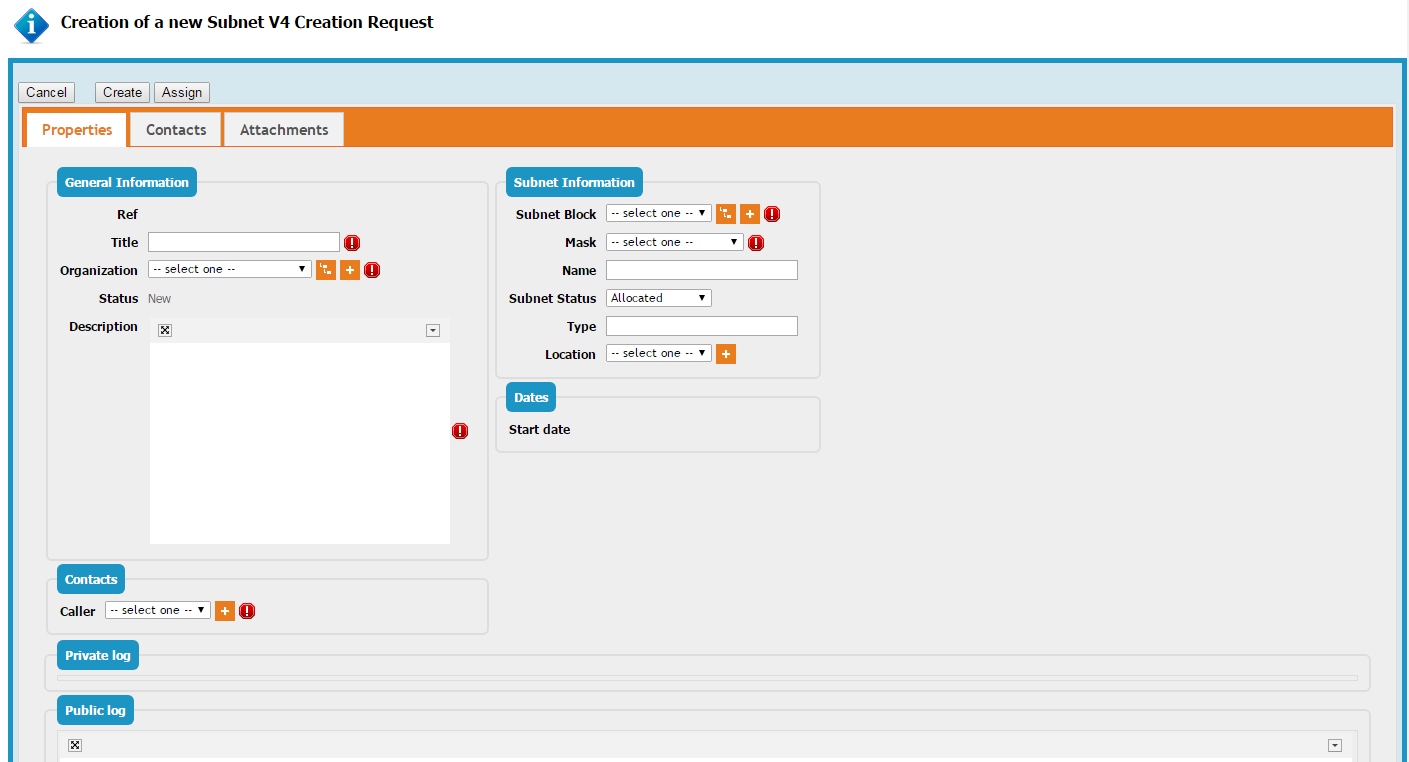The height and width of the screenshot is (762, 1409).
Task: Create a new Caller using plus icon
Action: tap(225, 611)
